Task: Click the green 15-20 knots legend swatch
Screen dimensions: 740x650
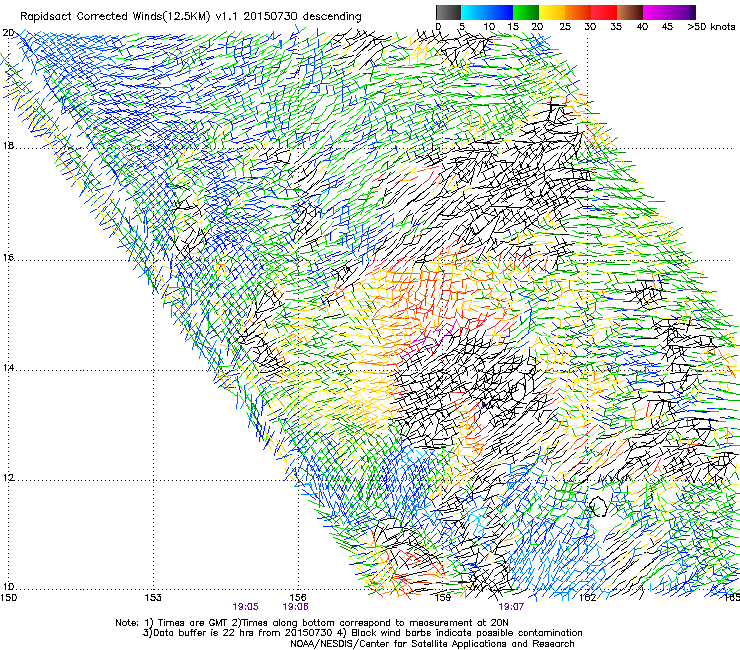Action: tap(526, 12)
